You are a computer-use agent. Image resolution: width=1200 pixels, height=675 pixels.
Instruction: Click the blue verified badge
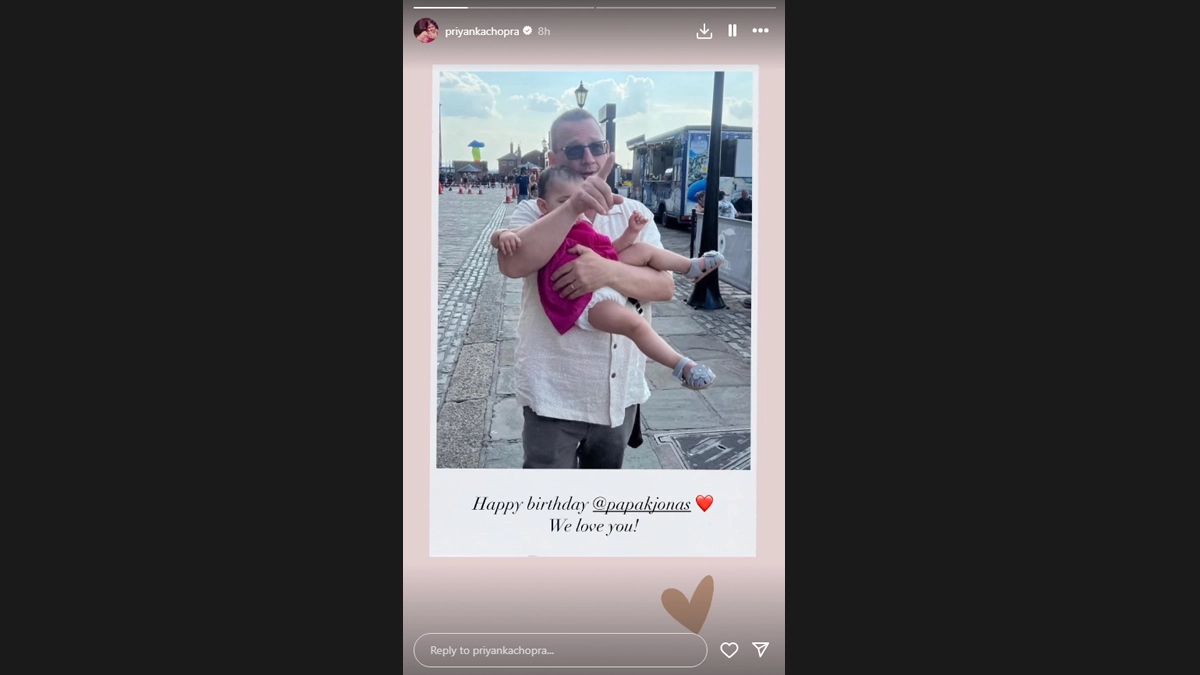528,31
